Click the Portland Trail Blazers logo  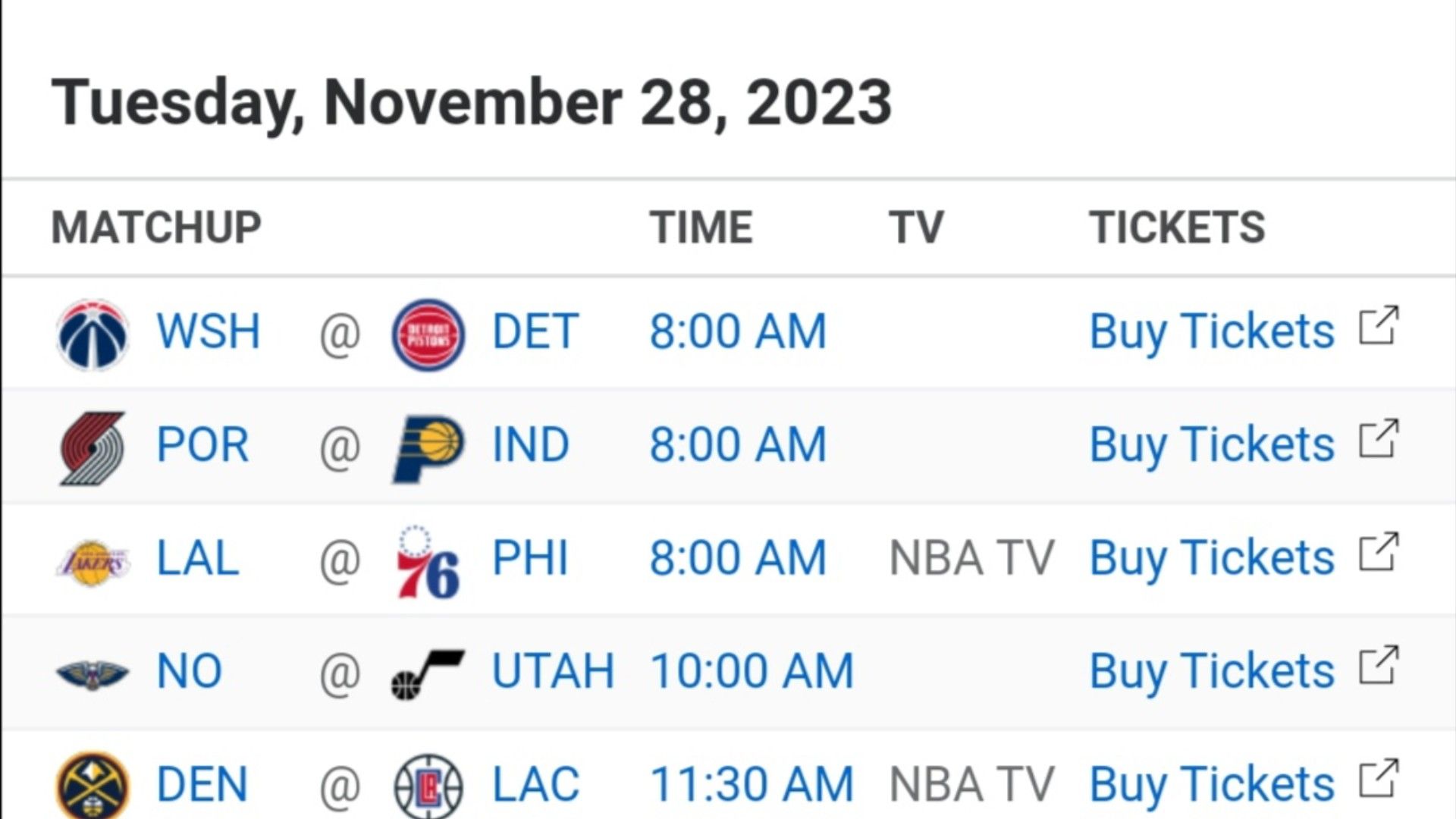(93, 447)
